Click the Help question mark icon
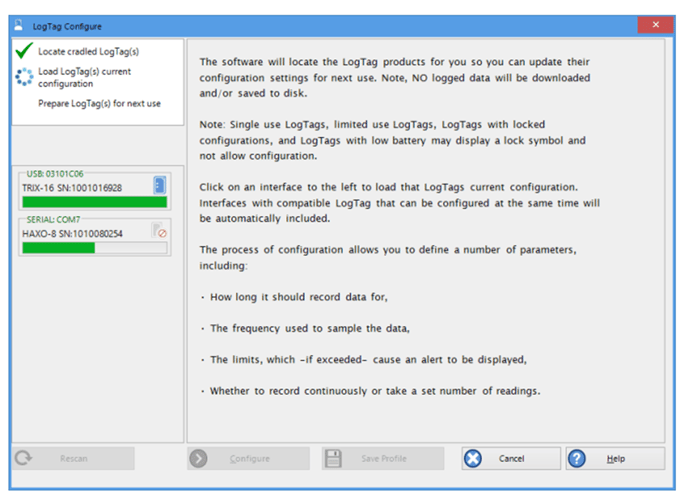Viewport: 688px width, 498px height. [x=577, y=459]
